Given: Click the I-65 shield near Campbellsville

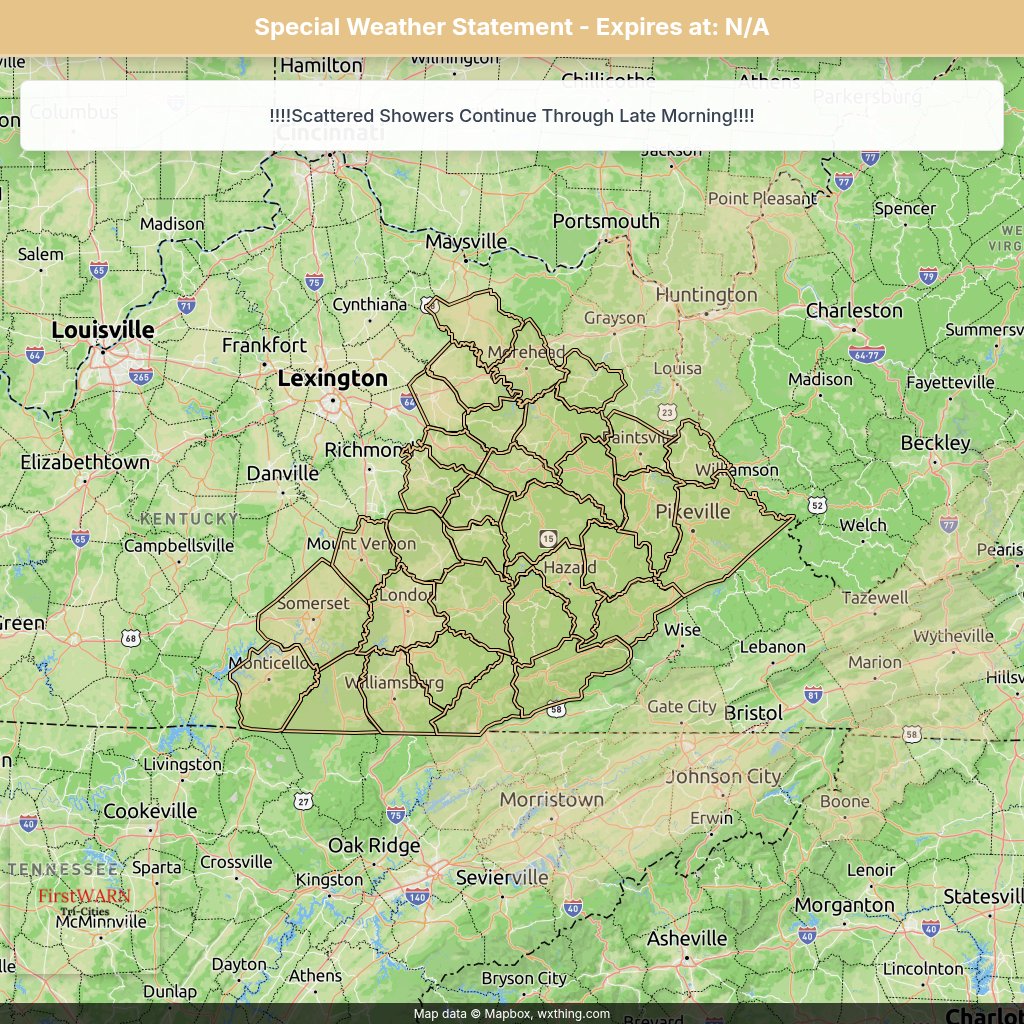Looking at the screenshot, I should (x=80, y=539).
